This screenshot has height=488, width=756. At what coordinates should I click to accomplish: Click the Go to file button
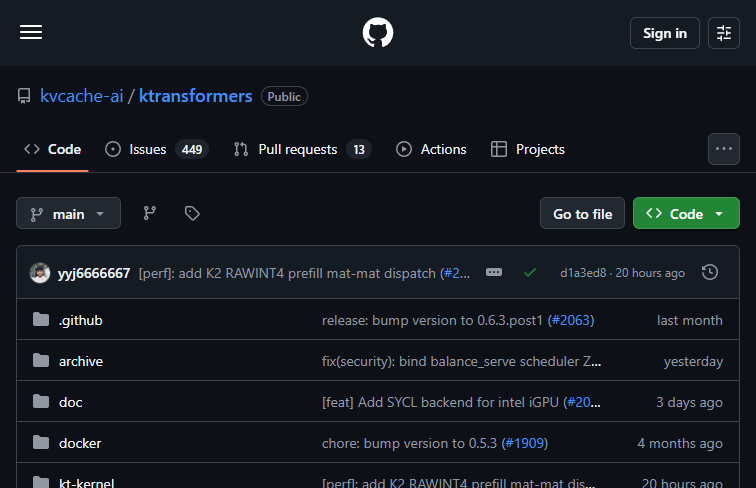[x=582, y=213]
